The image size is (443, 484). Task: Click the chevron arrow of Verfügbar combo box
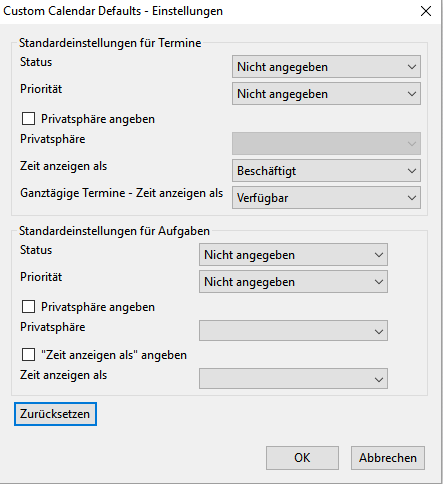[412, 198]
